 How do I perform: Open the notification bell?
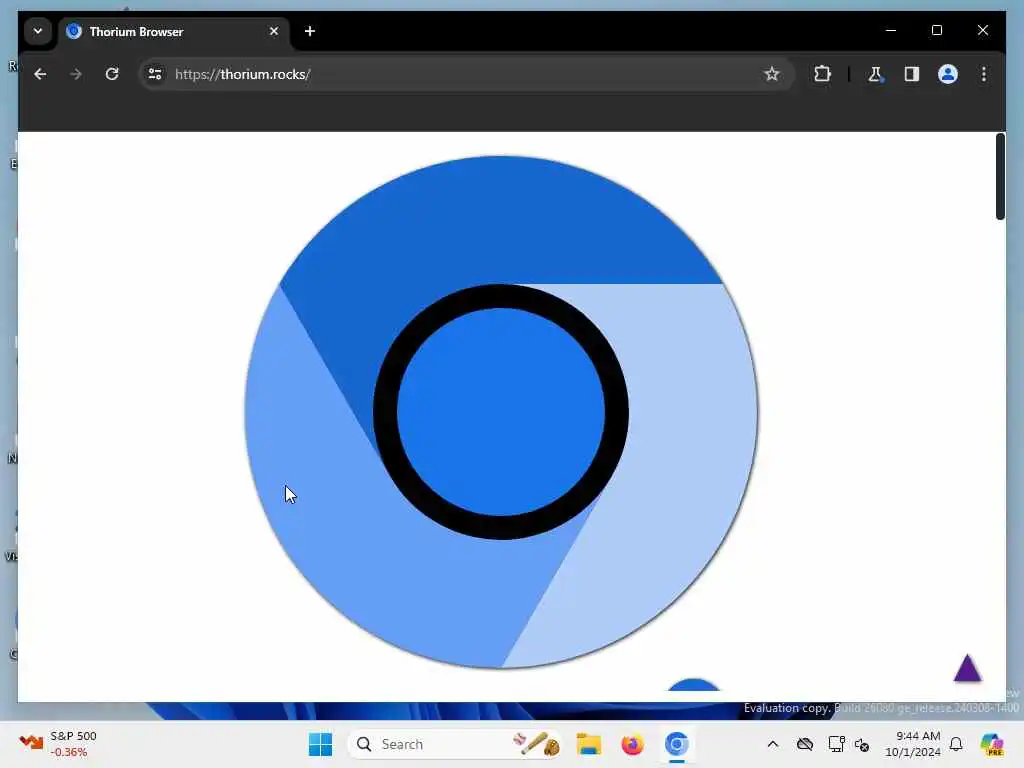[x=956, y=744]
